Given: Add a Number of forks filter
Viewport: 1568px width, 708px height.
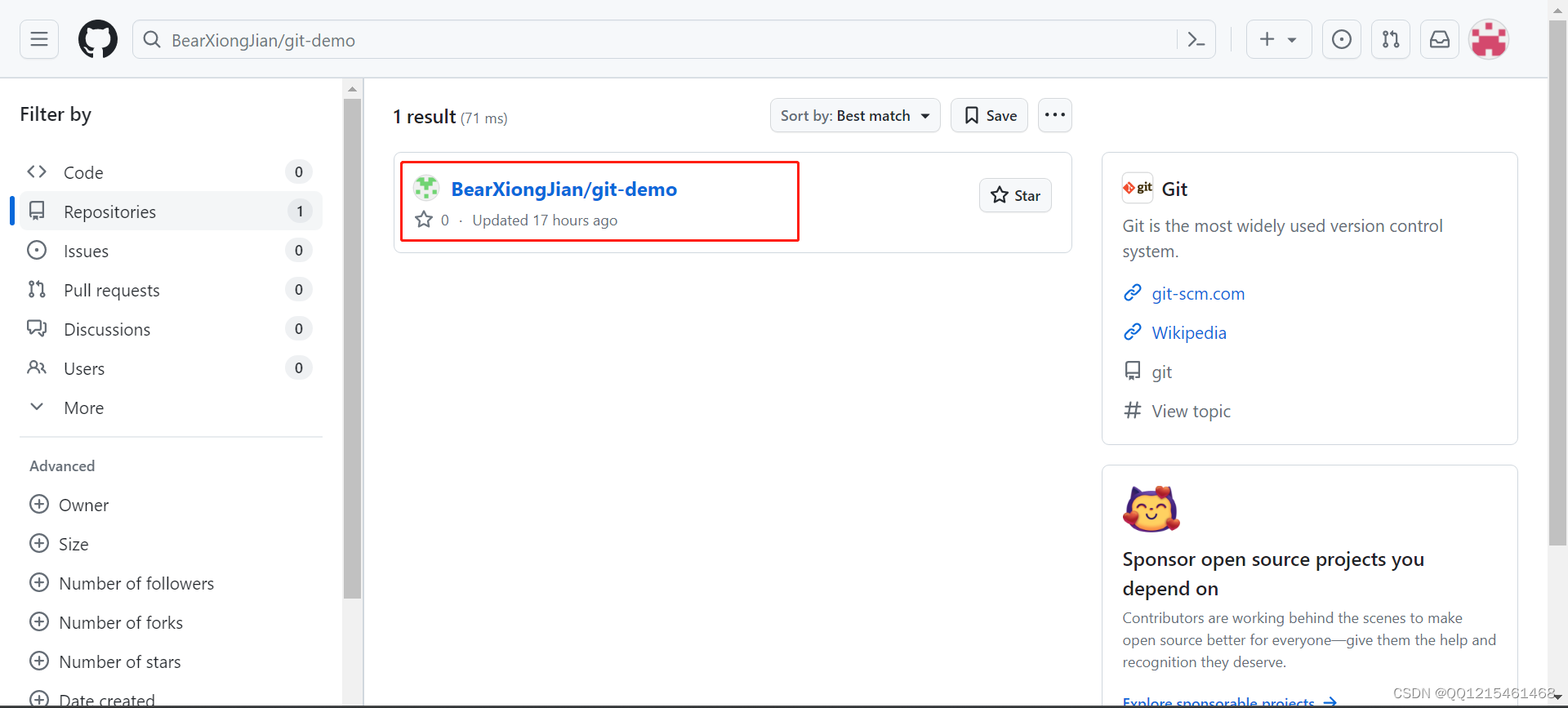Looking at the screenshot, I should point(106,622).
